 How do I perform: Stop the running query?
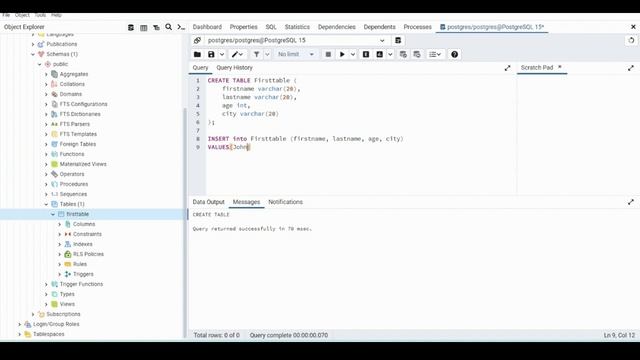(328, 54)
